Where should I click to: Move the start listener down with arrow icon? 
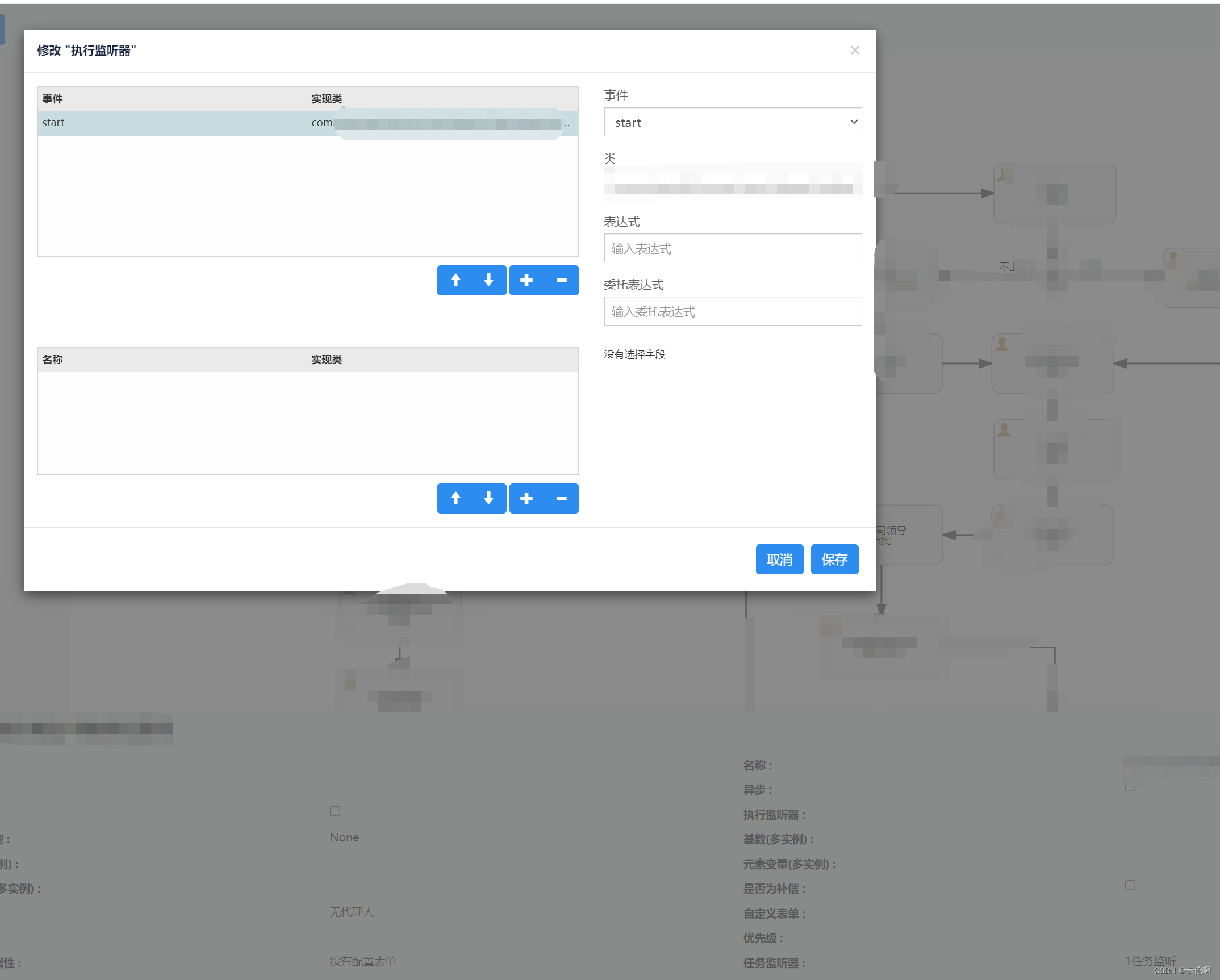click(x=489, y=280)
